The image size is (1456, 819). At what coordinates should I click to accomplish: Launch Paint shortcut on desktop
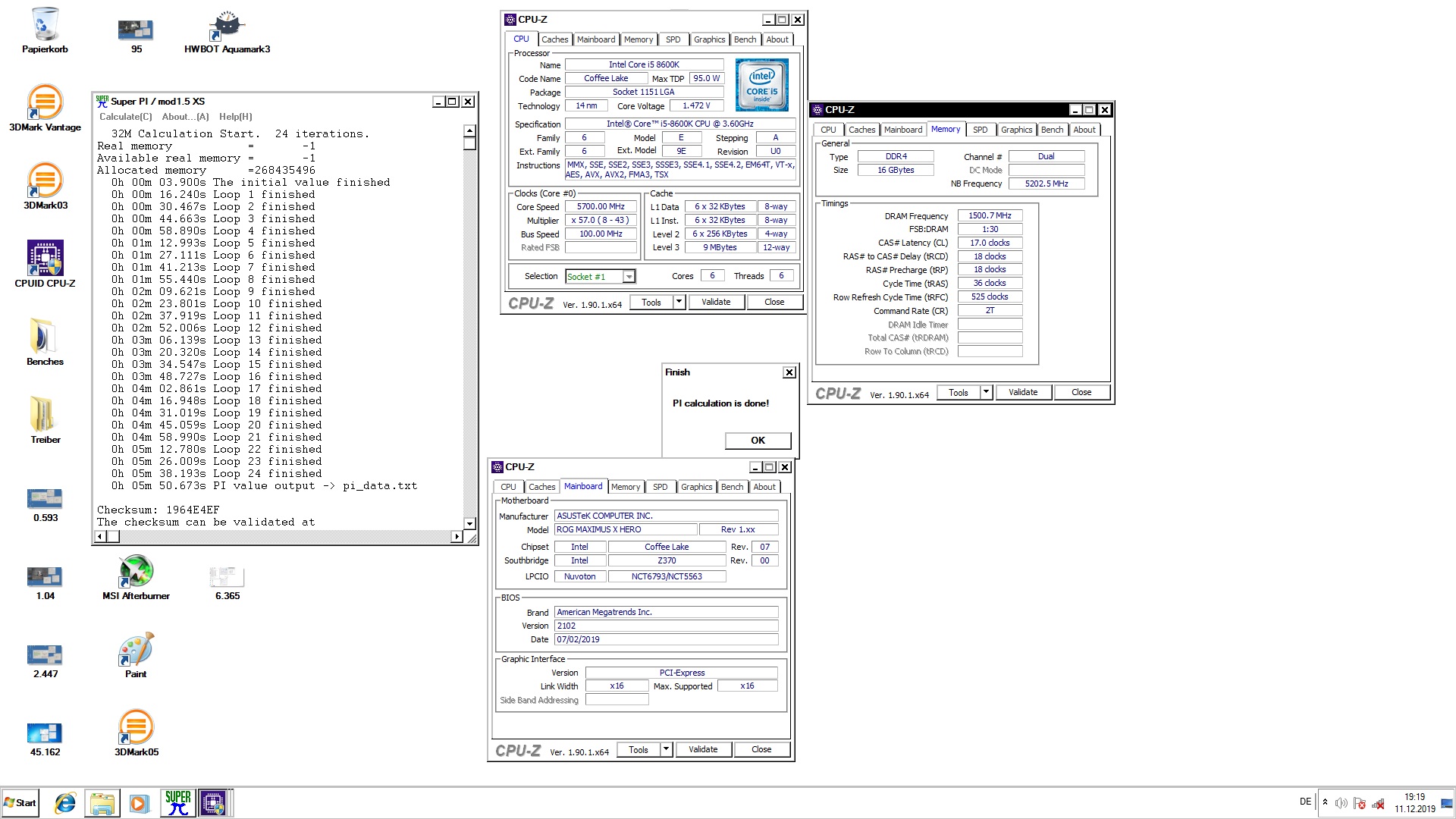point(136,656)
